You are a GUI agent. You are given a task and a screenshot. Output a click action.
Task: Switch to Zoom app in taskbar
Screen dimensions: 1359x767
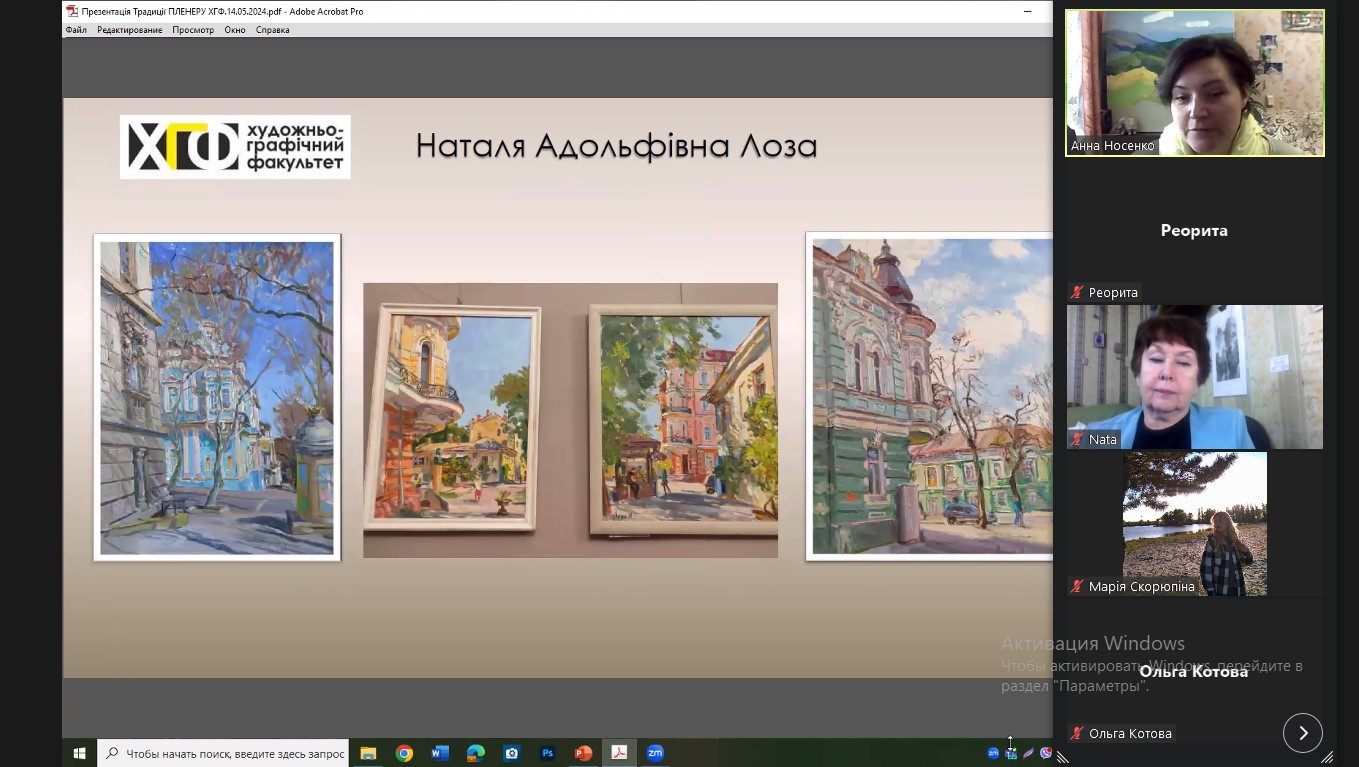coord(655,753)
